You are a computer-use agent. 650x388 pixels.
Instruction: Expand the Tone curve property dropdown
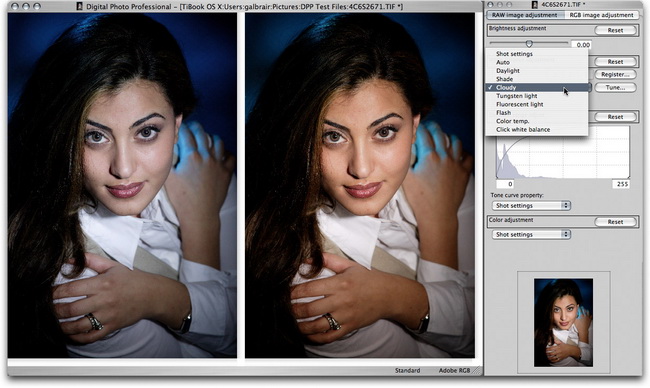(531, 206)
